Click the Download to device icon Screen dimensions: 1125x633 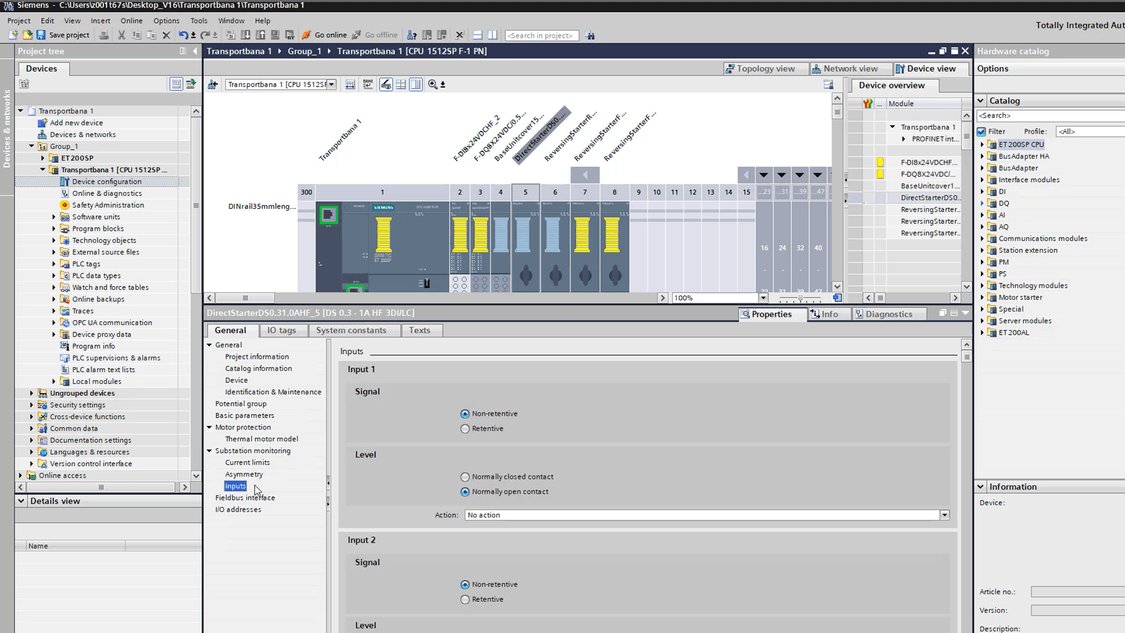(245, 34)
